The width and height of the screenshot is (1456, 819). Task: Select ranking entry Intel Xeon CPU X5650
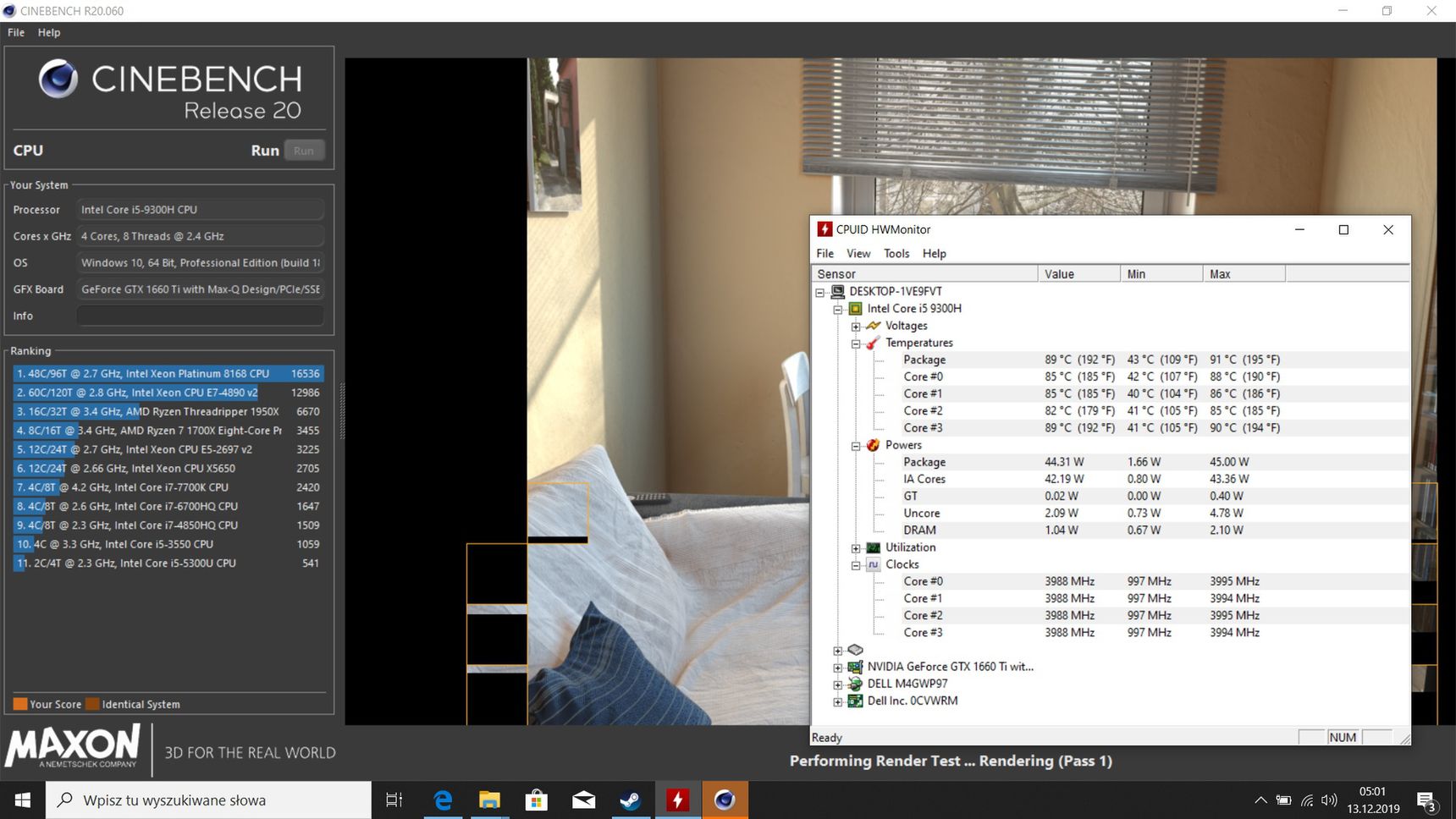168,468
